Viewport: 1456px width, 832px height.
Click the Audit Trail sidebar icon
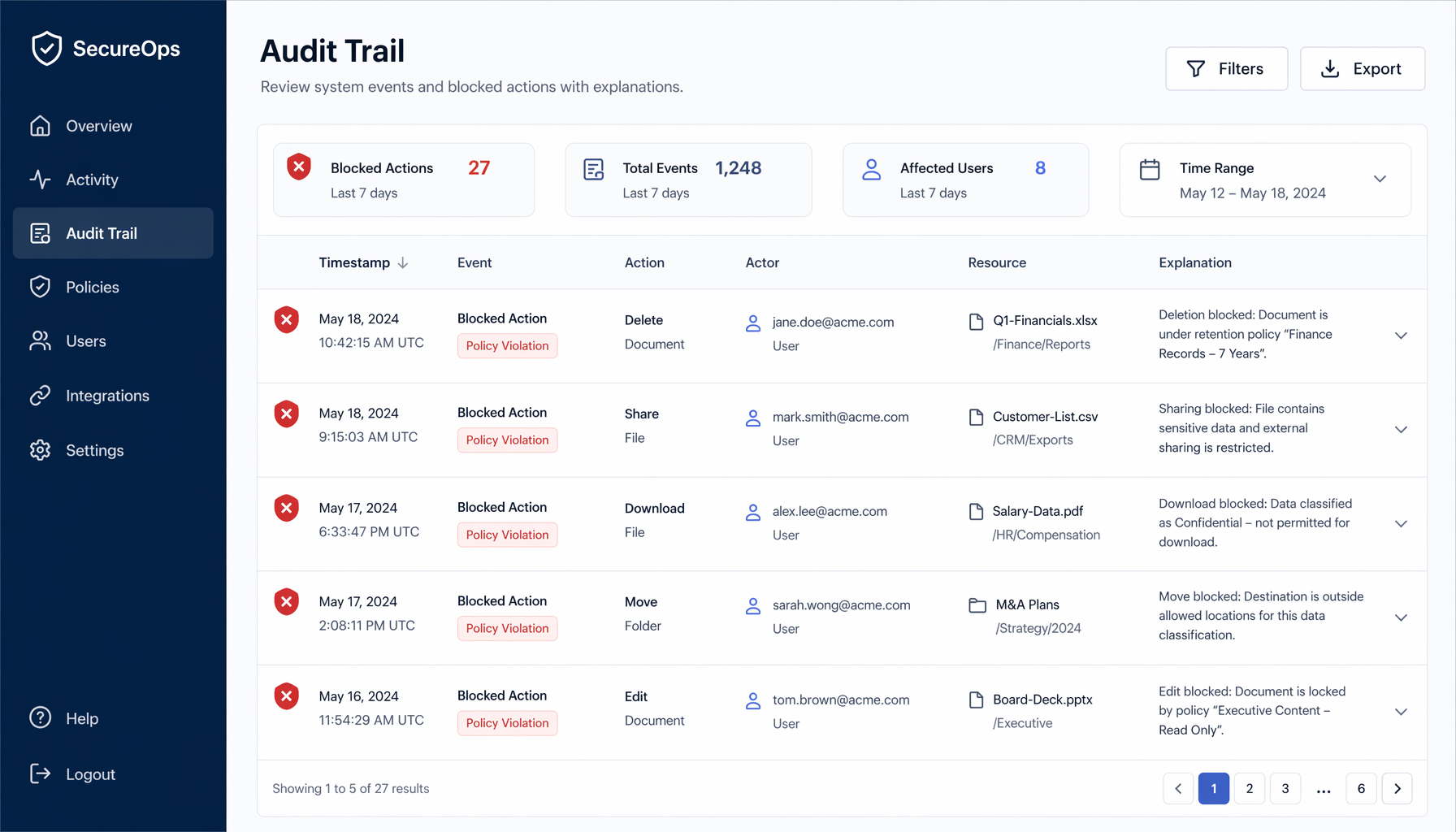[40, 233]
